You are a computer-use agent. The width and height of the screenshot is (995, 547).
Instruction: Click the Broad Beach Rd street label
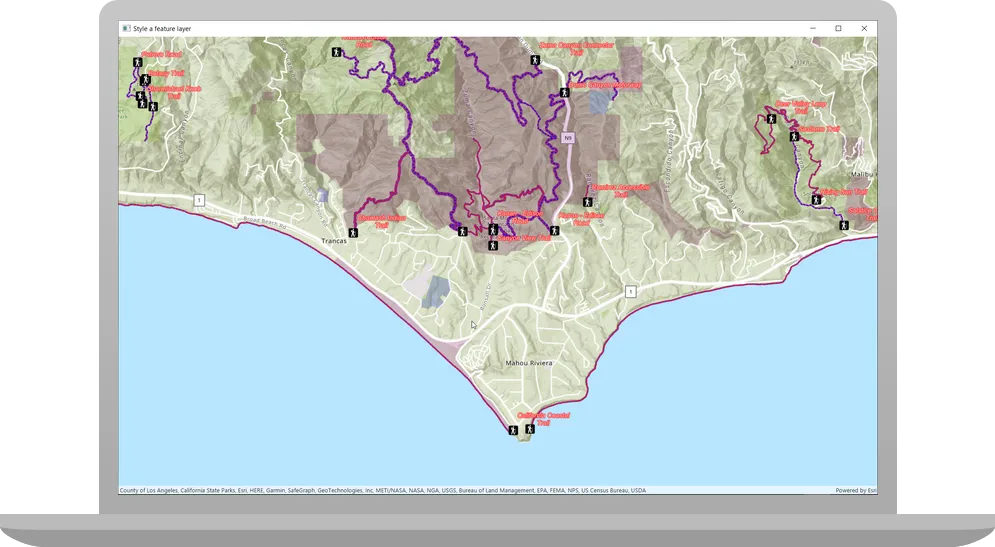tap(265, 223)
